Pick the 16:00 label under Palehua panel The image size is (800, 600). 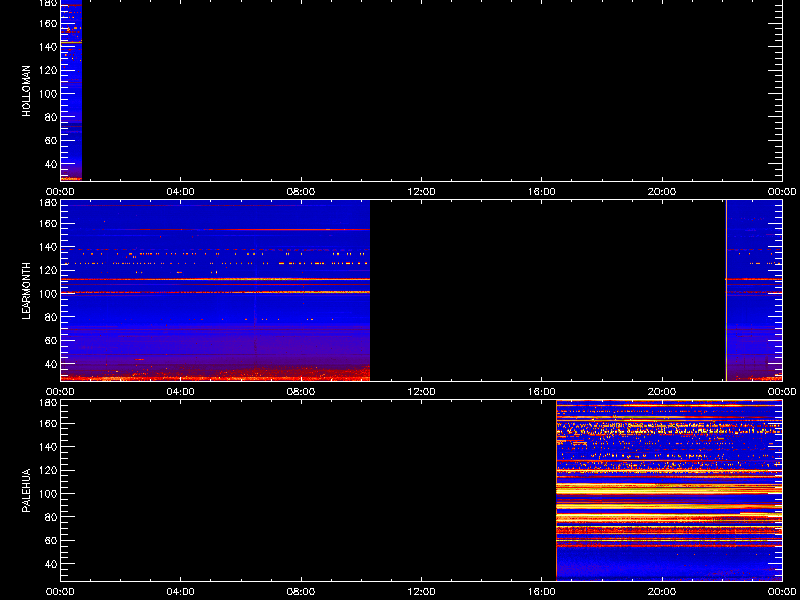pyautogui.click(x=542, y=592)
